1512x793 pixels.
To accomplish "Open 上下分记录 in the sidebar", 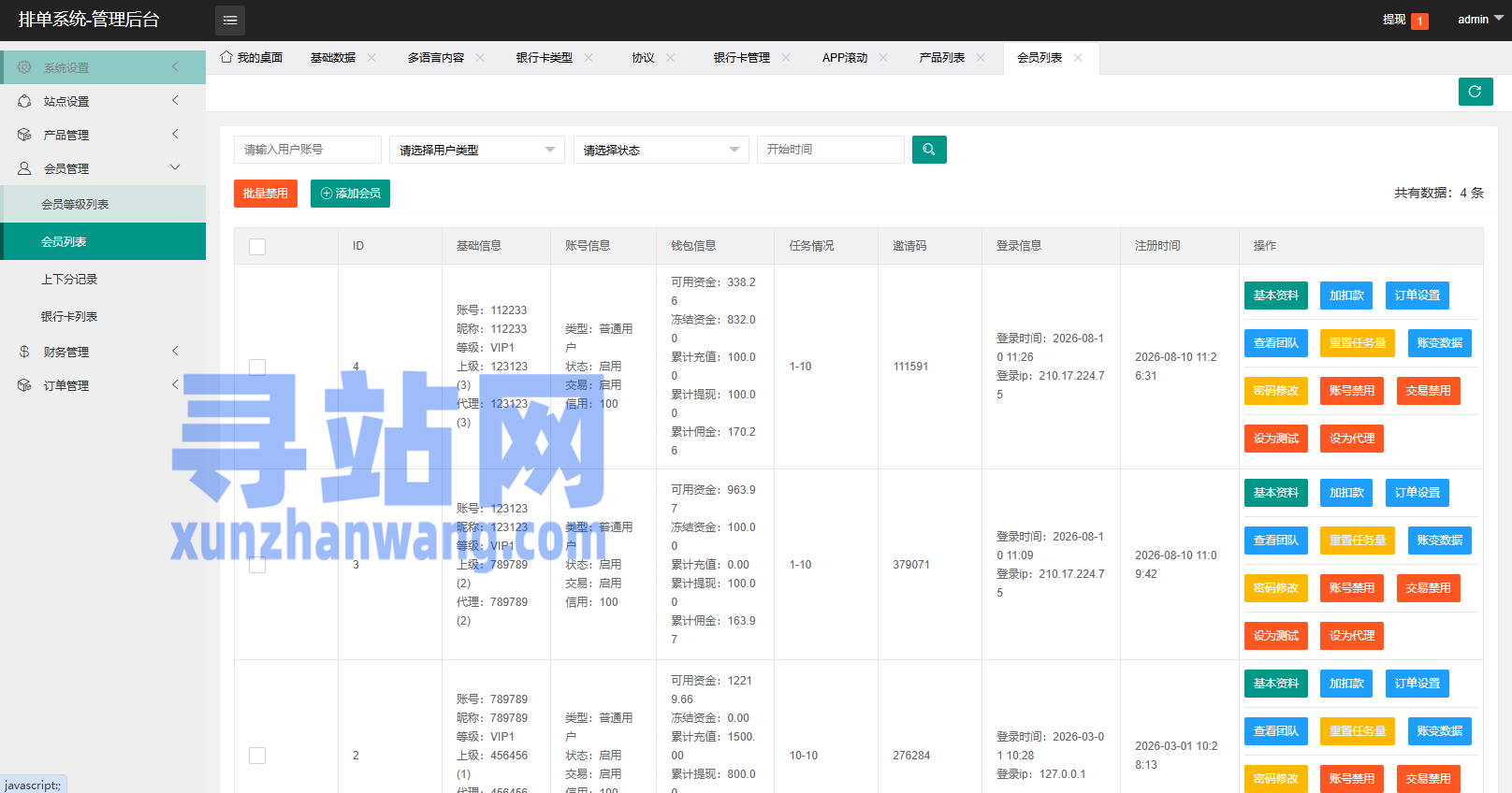I will [x=103, y=279].
